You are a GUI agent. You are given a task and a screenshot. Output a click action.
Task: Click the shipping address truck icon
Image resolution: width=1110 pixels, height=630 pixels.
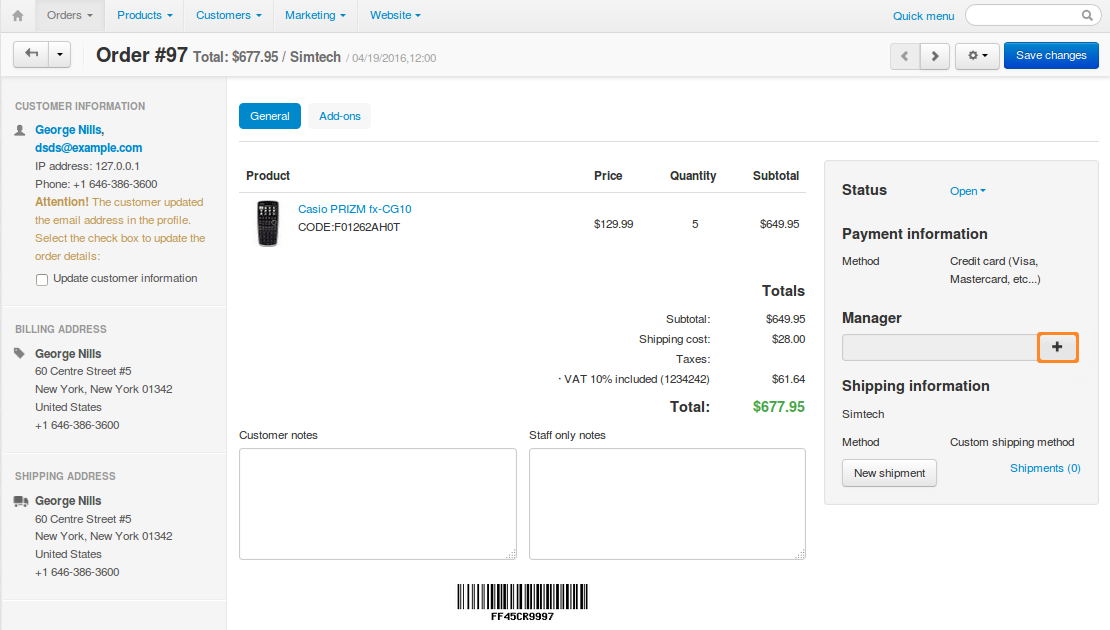point(21,501)
